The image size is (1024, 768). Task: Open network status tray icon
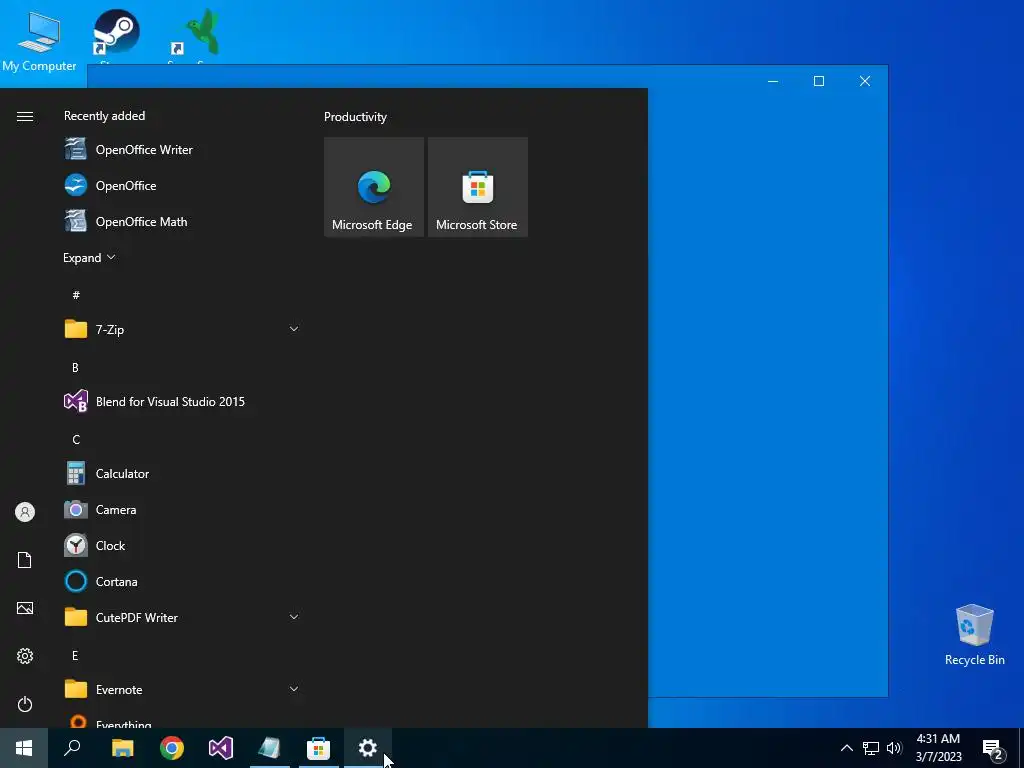[871, 748]
